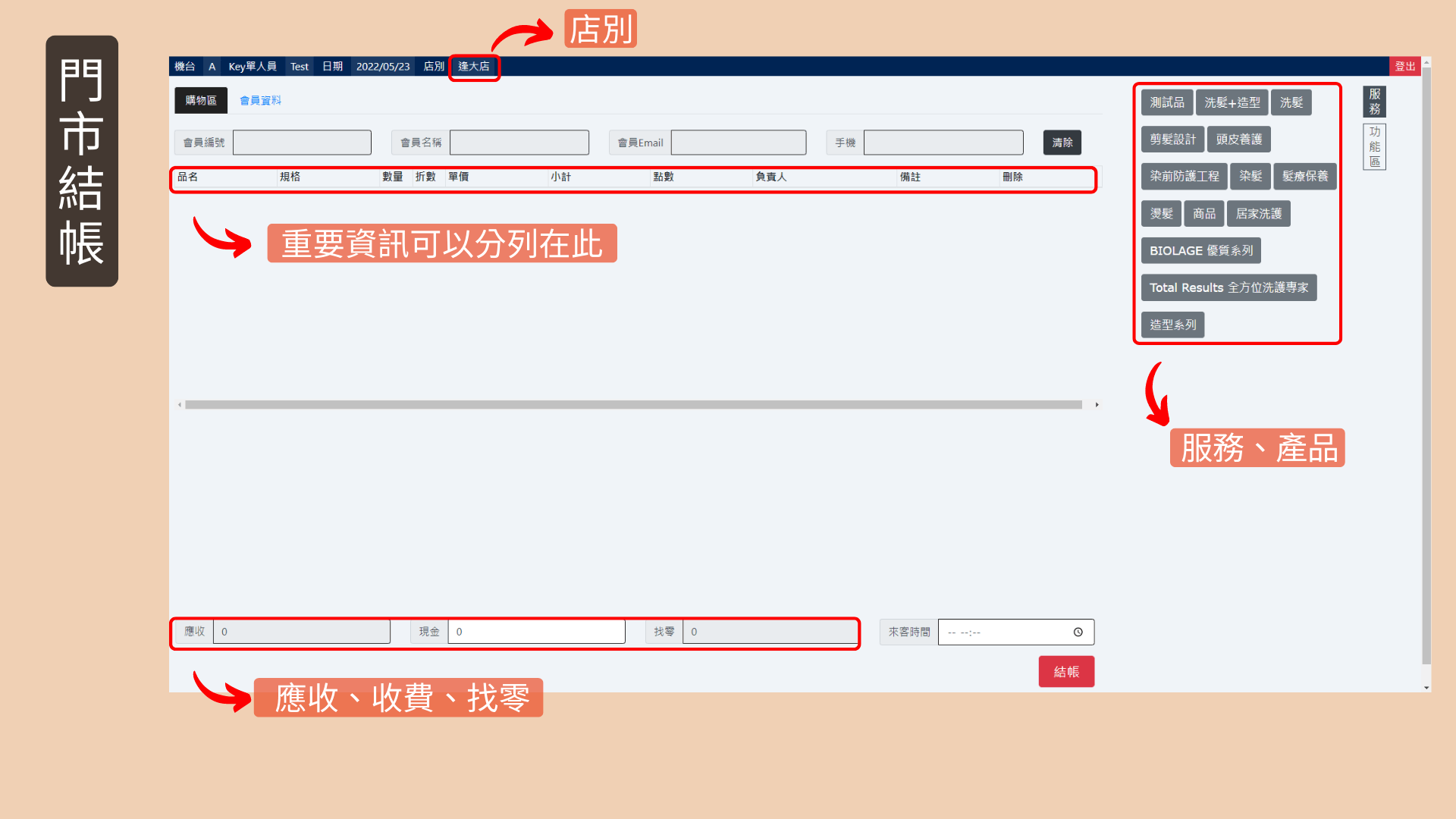Click the left arrow of horizontal scrollbar
This screenshot has height=819, width=1456.
tap(180, 405)
